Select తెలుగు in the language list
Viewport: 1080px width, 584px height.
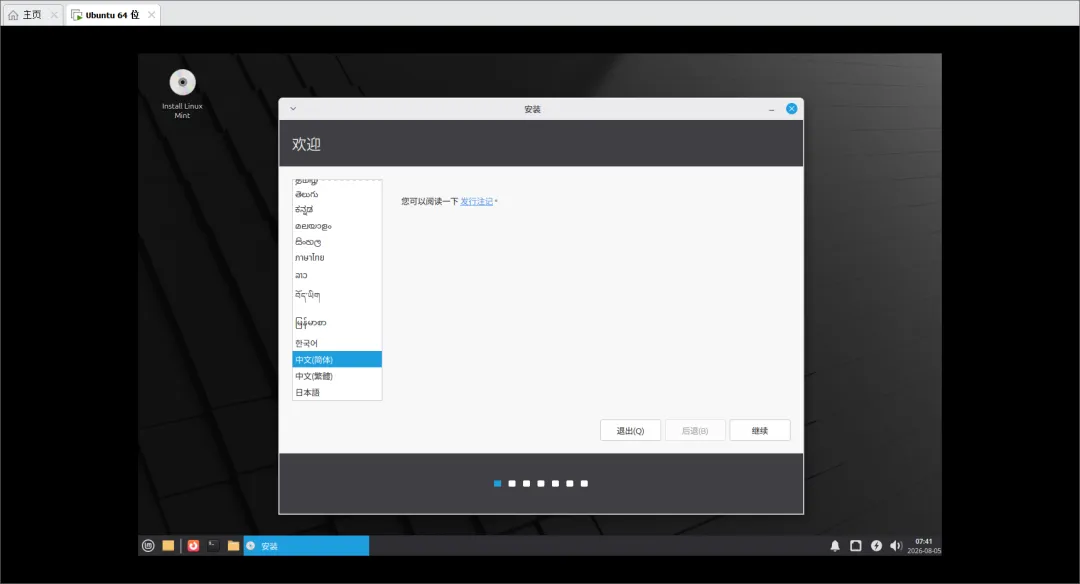coord(337,194)
